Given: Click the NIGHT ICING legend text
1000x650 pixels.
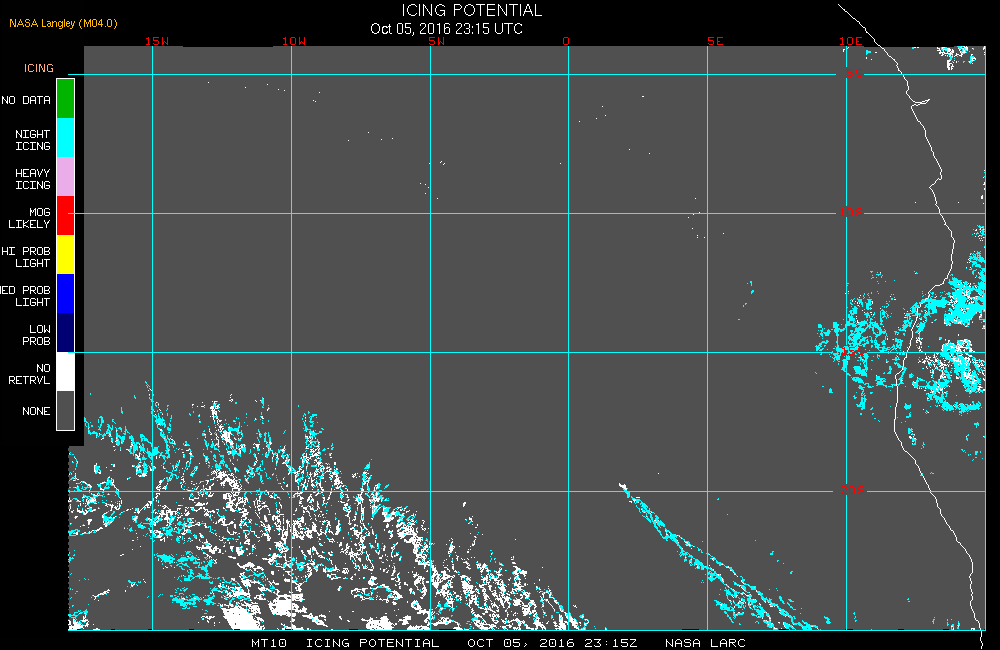Looking at the screenshot, I should pyautogui.click(x=33, y=140).
